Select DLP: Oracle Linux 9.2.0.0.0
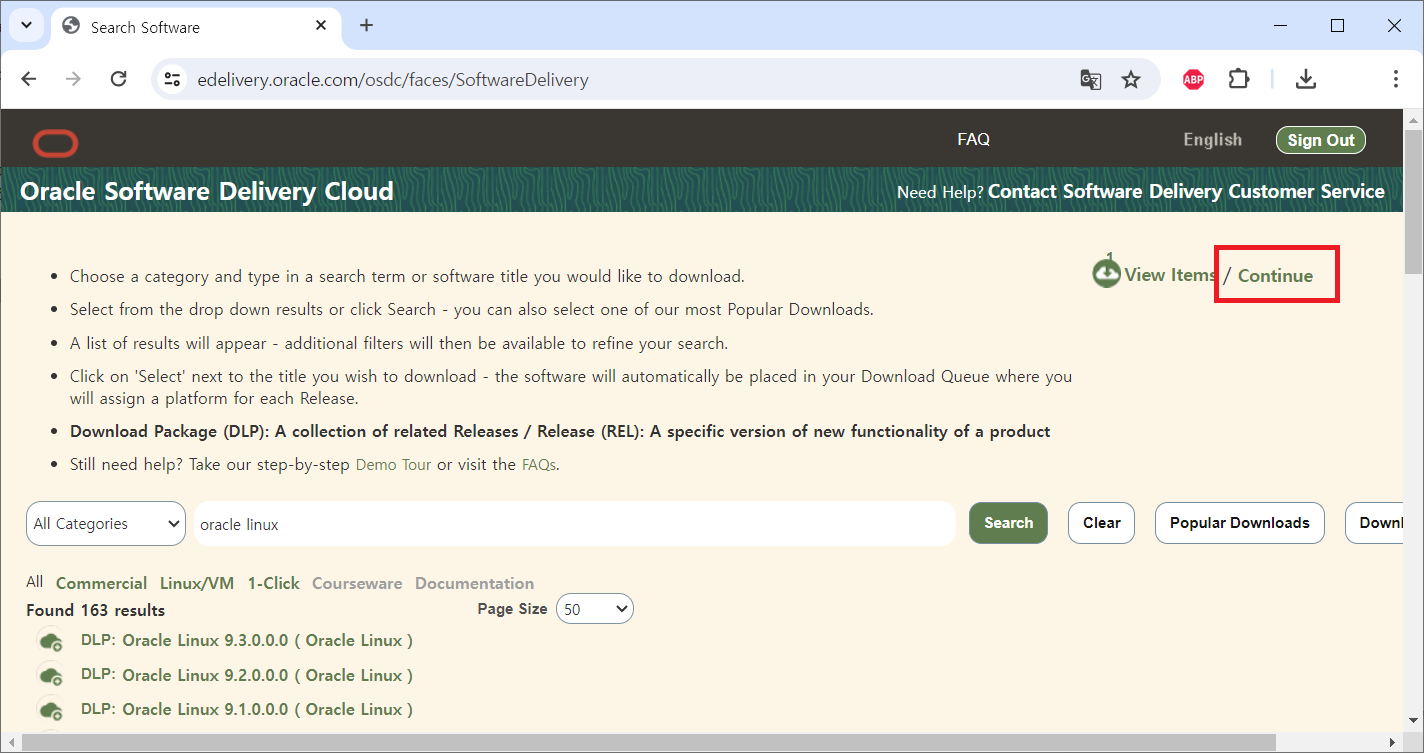1424x753 pixels. click(x=247, y=675)
